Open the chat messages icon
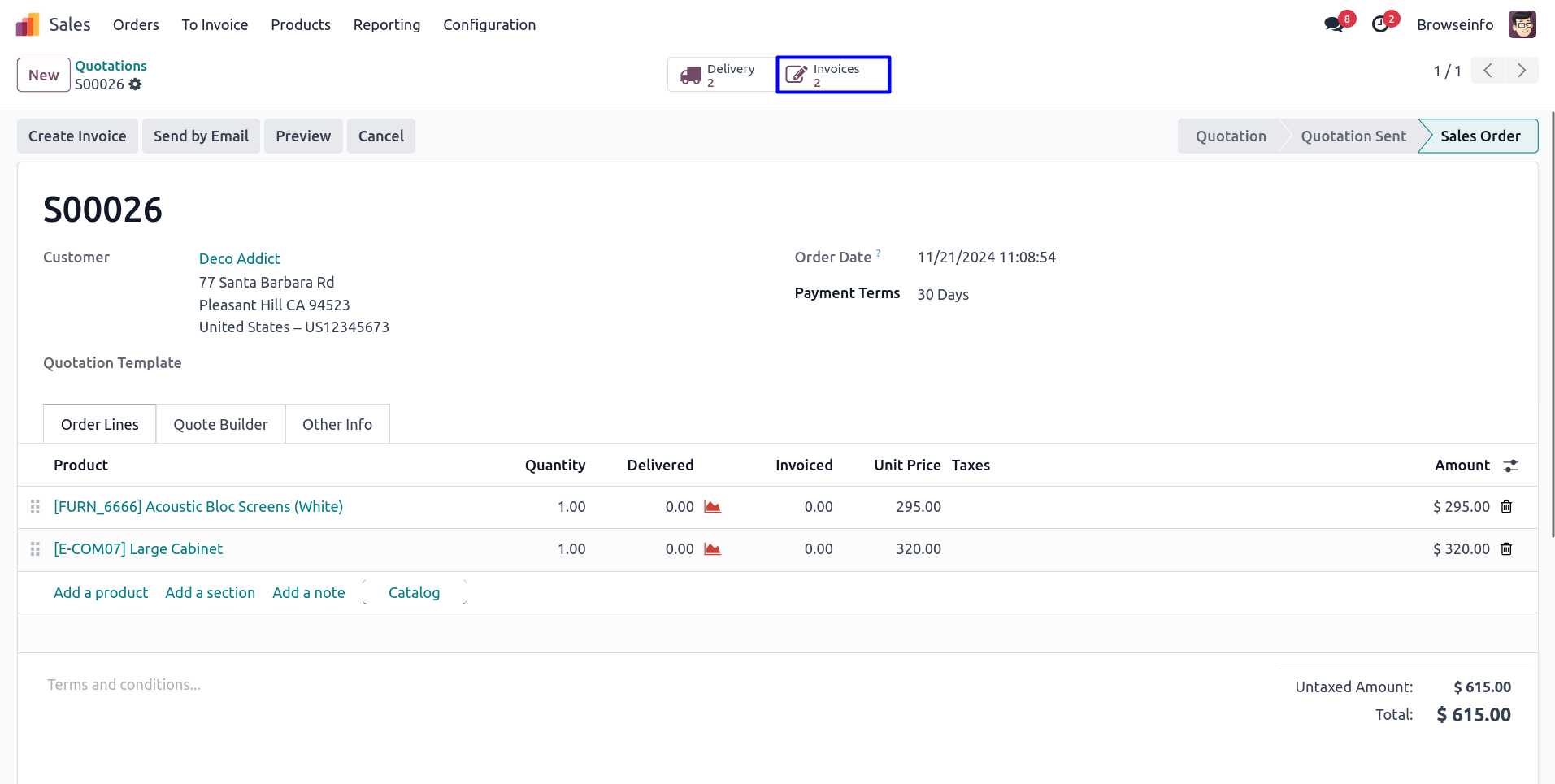Image resolution: width=1555 pixels, height=784 pixels. (x=1334, y=24)
